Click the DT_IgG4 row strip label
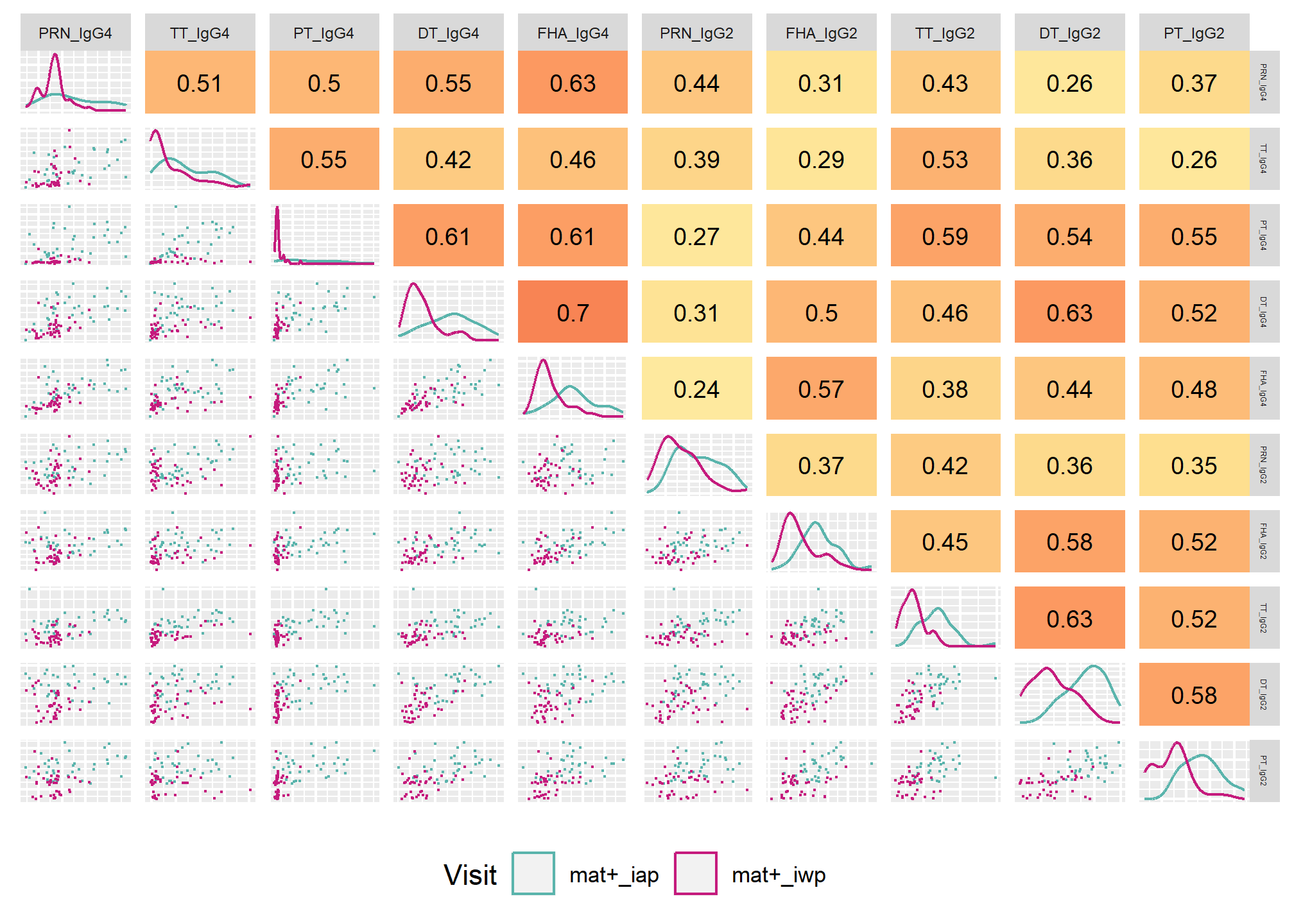The image size is (1294, 924). pos(1264,312)
